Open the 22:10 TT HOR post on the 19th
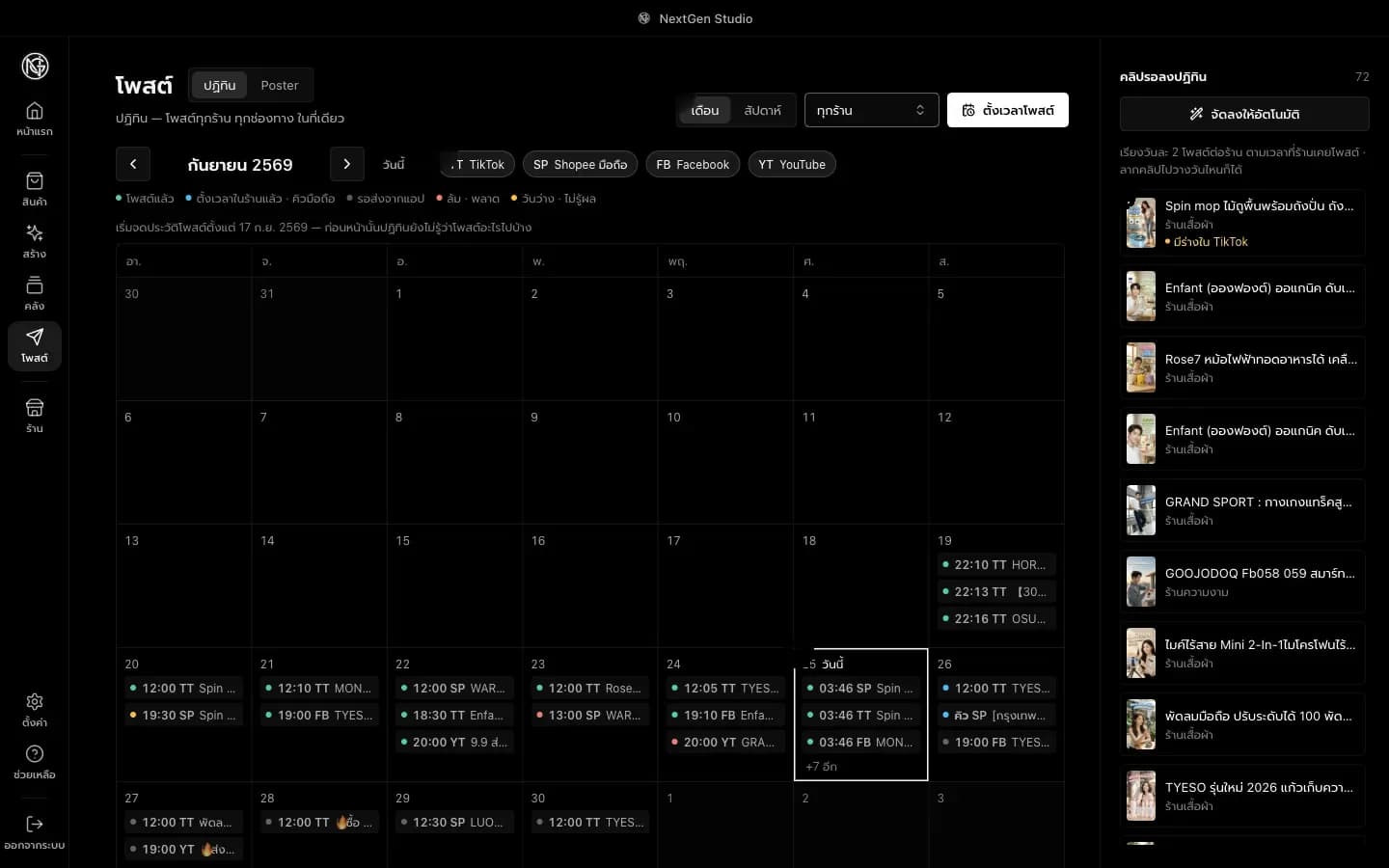 pyautogui.click(x=996, y=565)
